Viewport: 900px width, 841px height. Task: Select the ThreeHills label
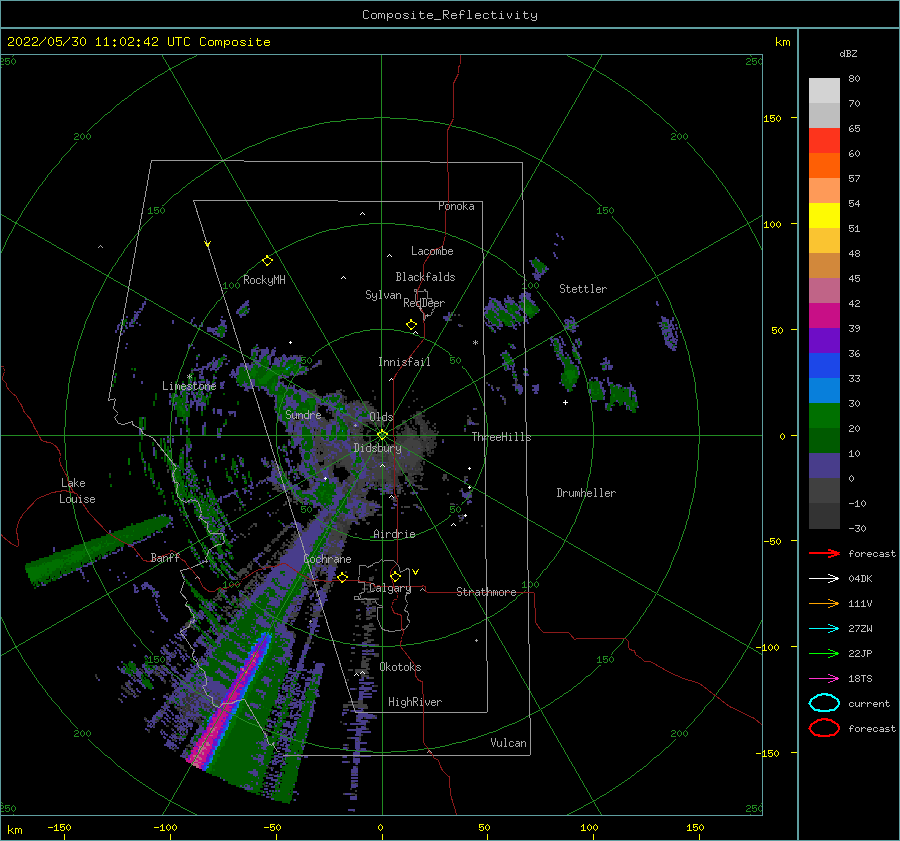coord(502,437)
